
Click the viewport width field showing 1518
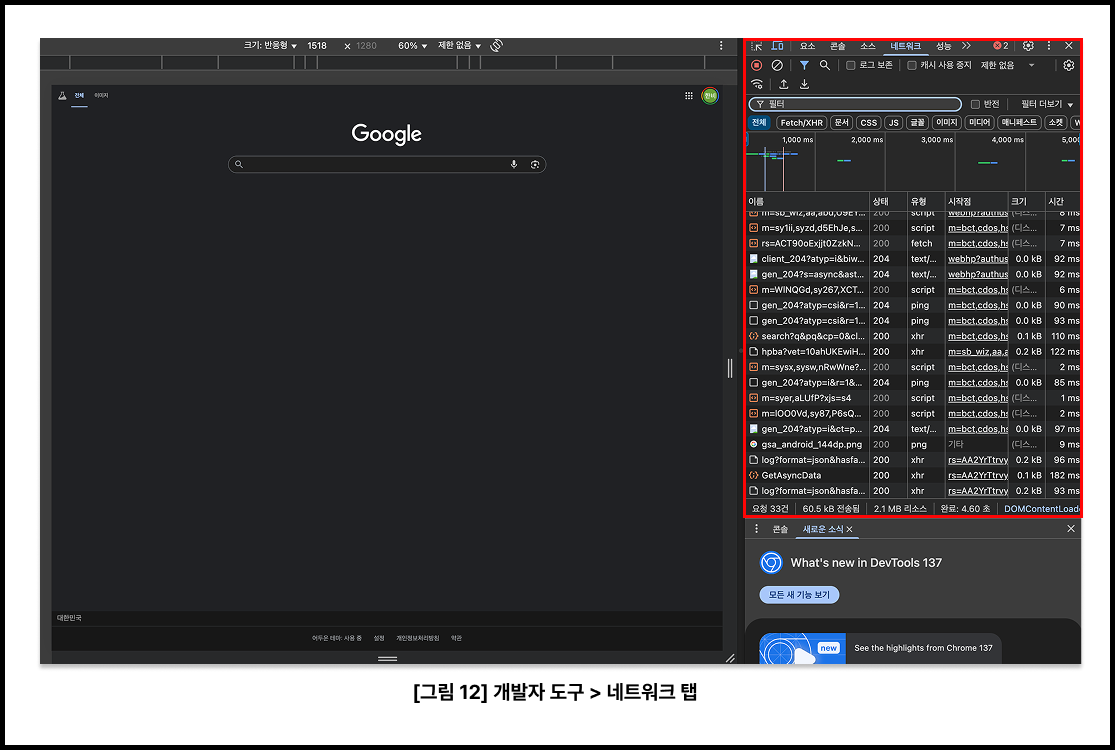[x=317, y=45]
